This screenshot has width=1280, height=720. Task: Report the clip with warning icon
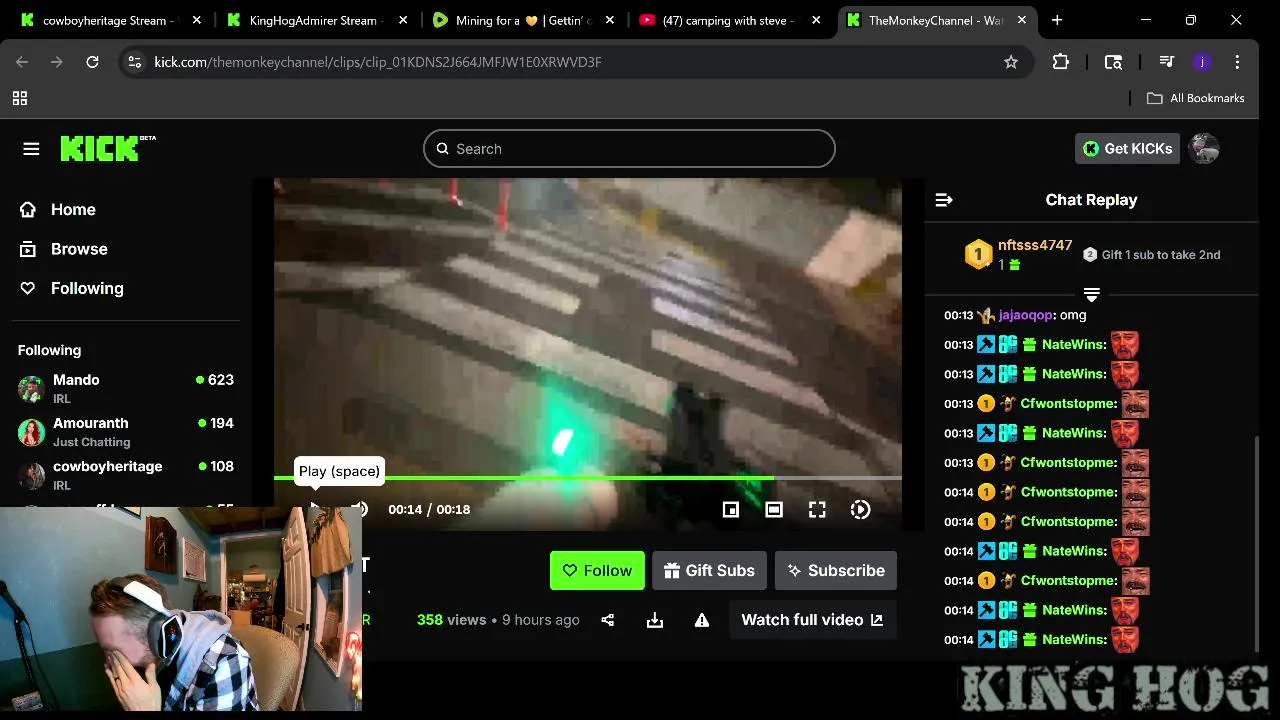point(702,620)
